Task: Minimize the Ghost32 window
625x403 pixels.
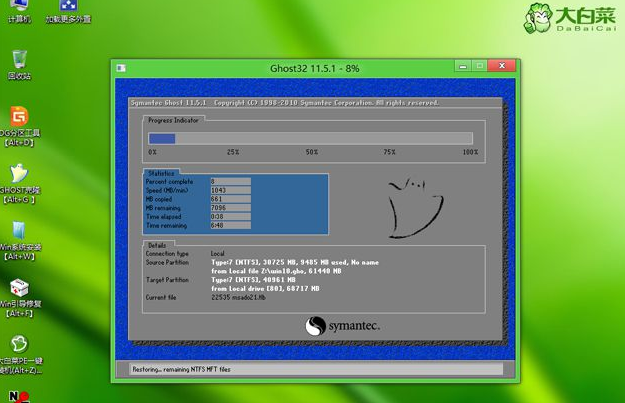Action: click(463, 66)
